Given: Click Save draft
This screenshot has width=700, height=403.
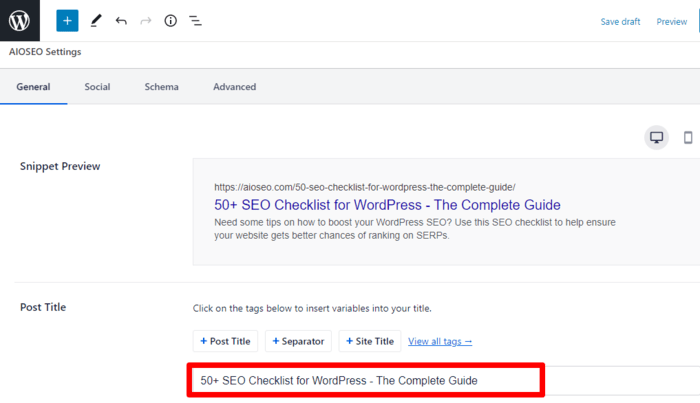Looking at the screenshot, I should 620,21.
